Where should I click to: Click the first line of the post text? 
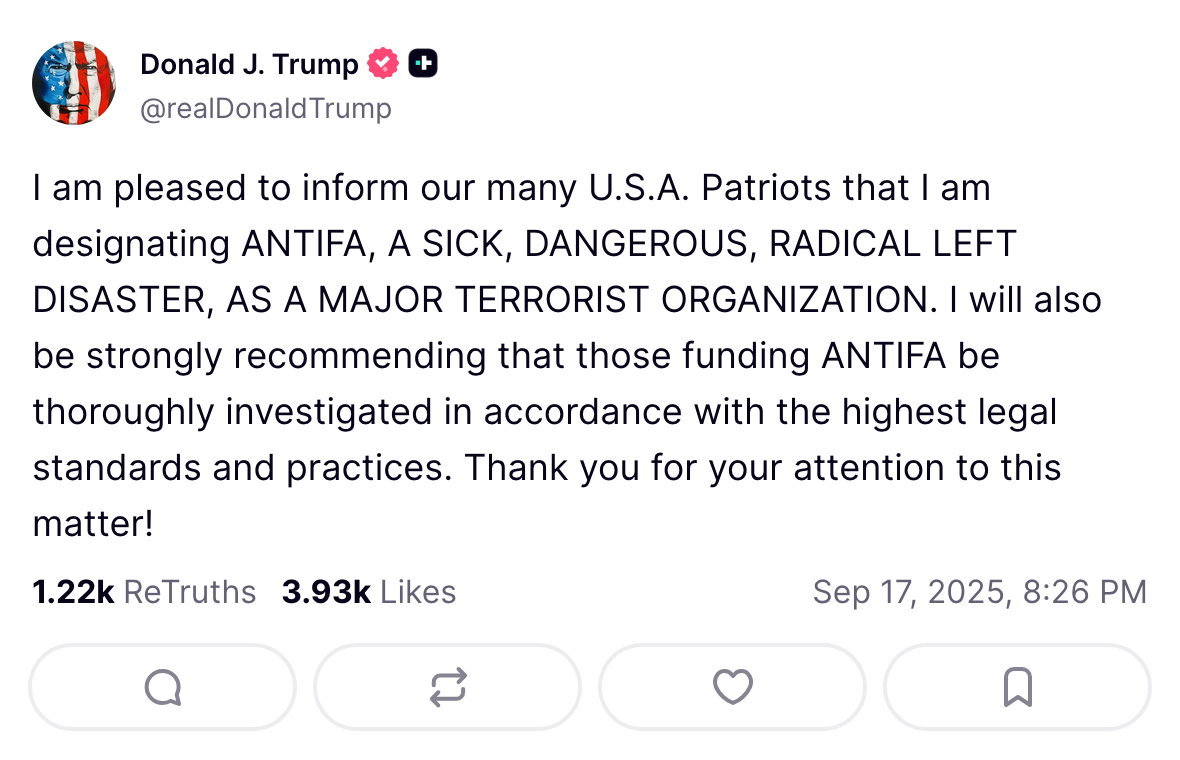512,188
